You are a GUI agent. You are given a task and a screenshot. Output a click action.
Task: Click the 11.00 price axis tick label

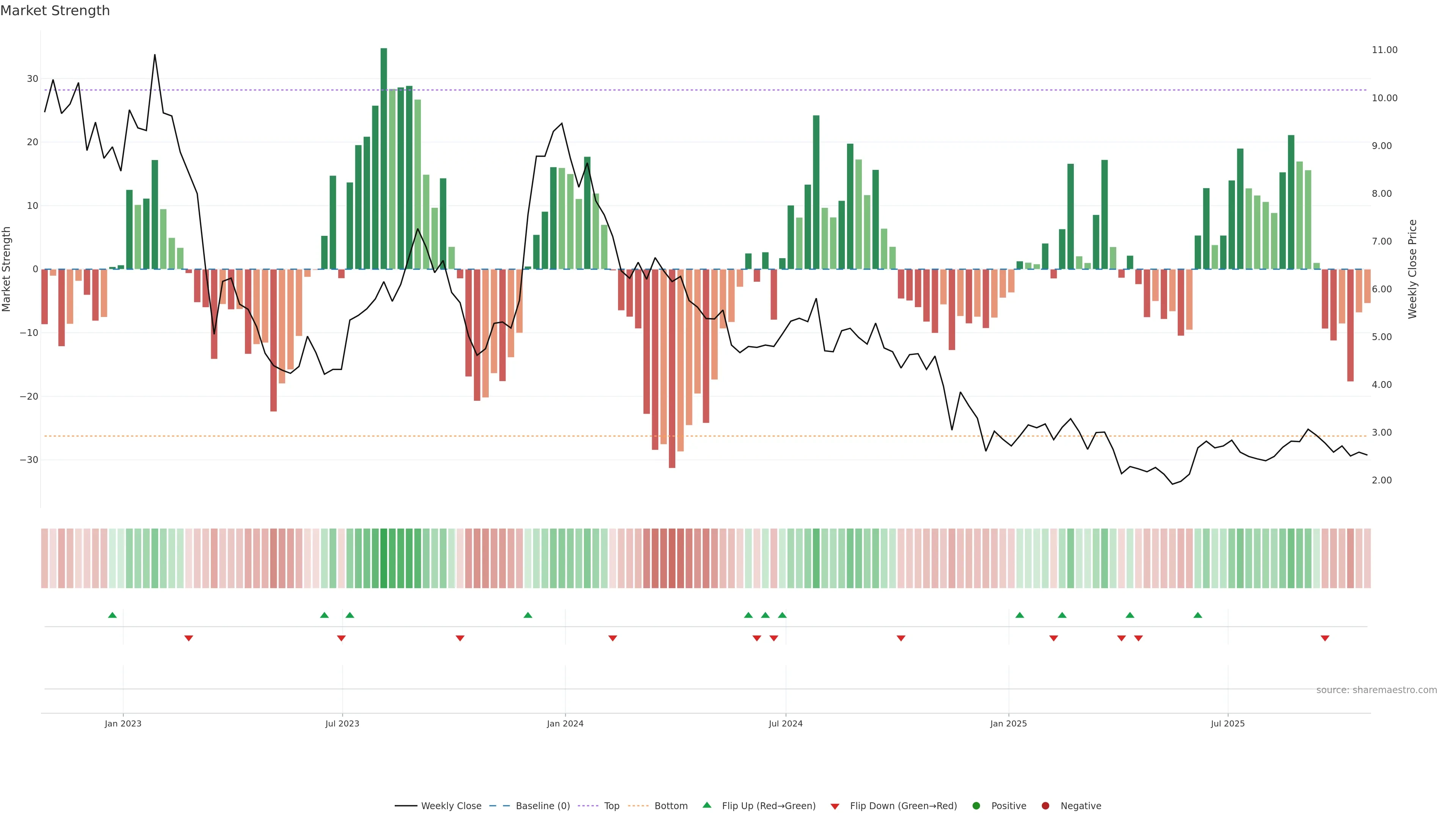(1384, 50)
